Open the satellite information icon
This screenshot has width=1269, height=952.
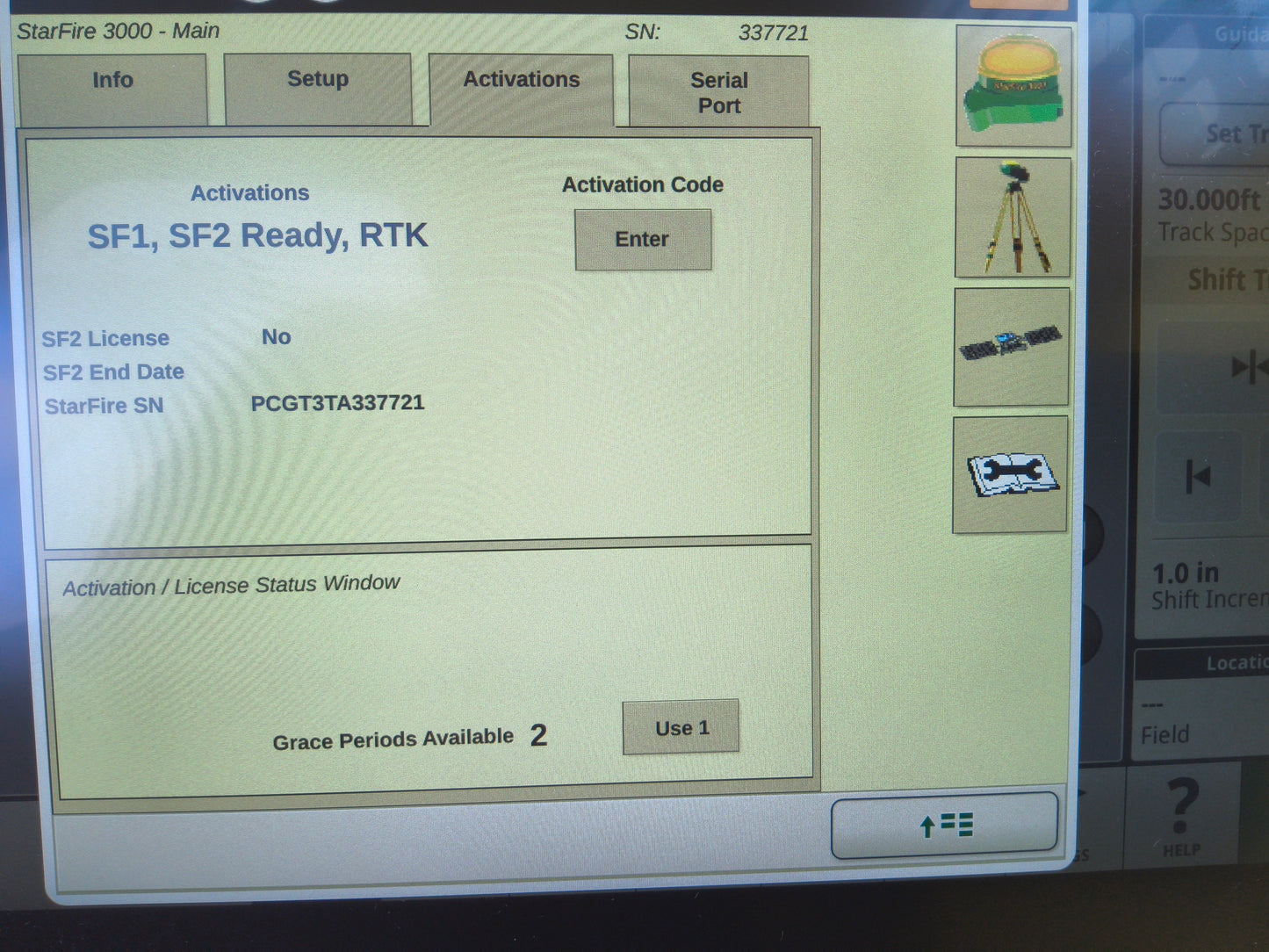click(1011, 346)
